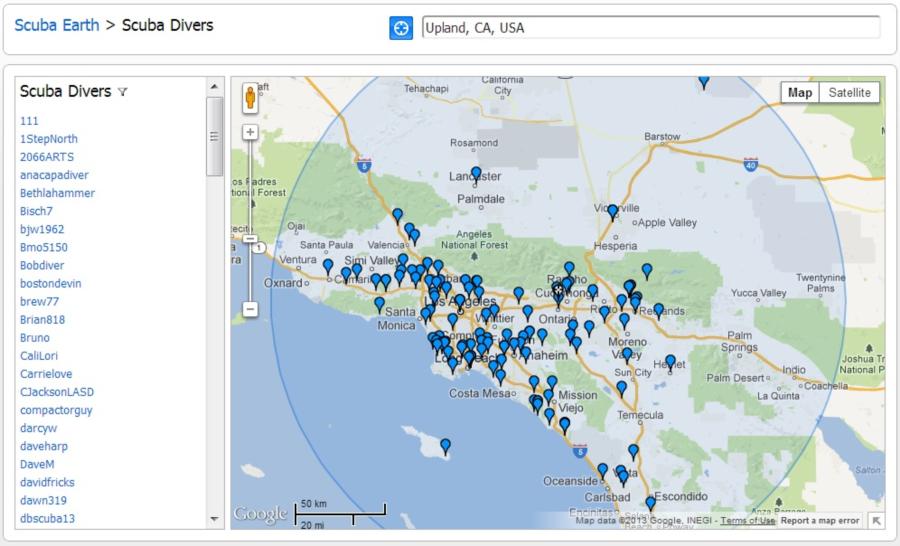This screenshot has width=900, height=546.
Task: Click the diver list scrollbar thumb
Action: coord(214,137)
